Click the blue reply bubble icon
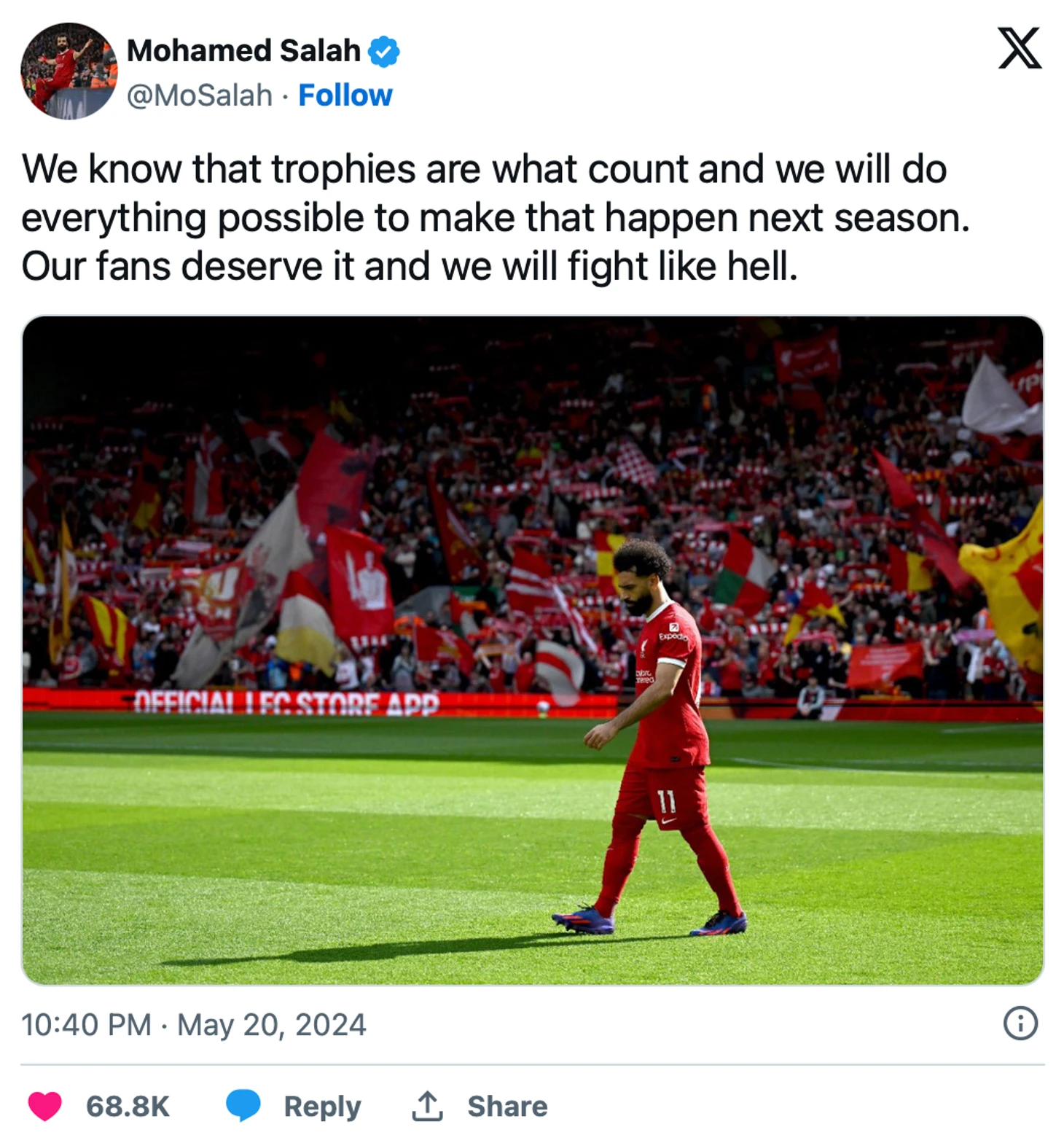1064x1135 pixels. tap(243, 1105)
